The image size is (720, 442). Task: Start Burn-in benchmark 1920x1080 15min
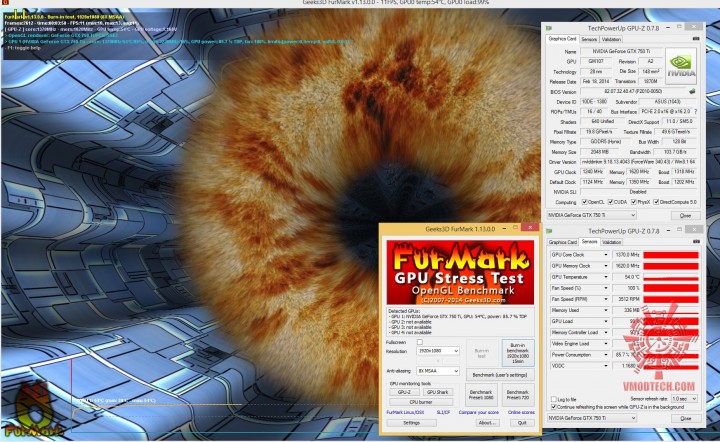[x=518, y=352]
